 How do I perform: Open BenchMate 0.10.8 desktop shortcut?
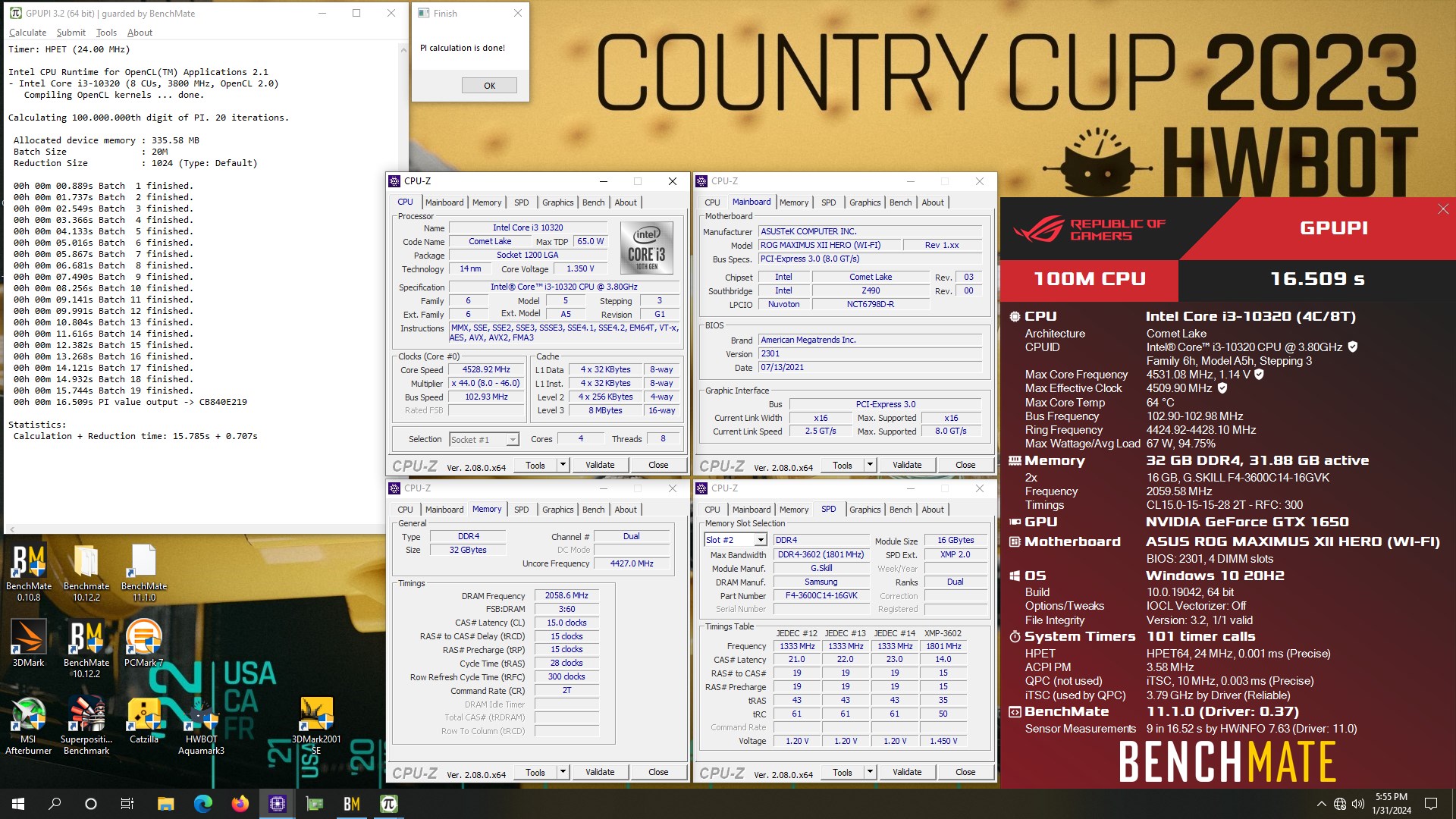[29, 573]
